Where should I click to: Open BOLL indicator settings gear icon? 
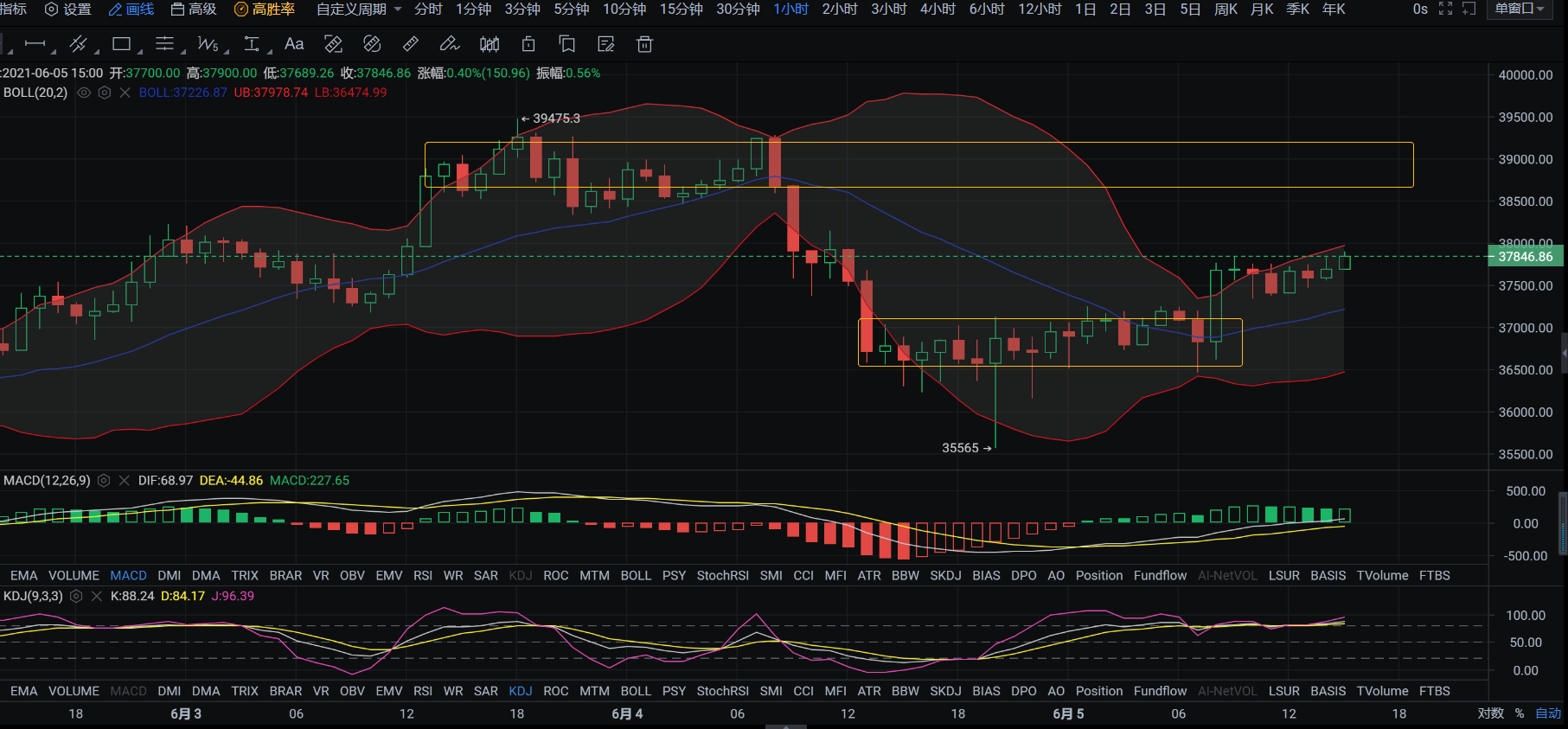pos(105,93)
